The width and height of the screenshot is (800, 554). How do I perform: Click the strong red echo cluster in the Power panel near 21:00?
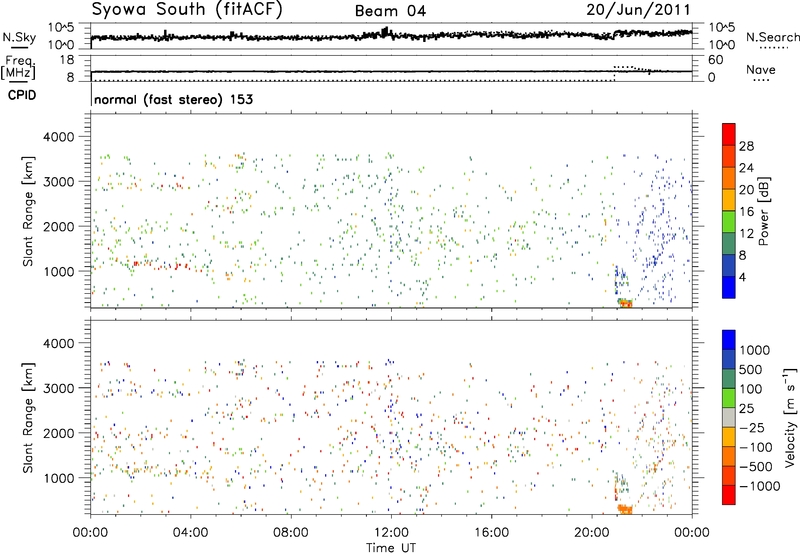(625, 303)
